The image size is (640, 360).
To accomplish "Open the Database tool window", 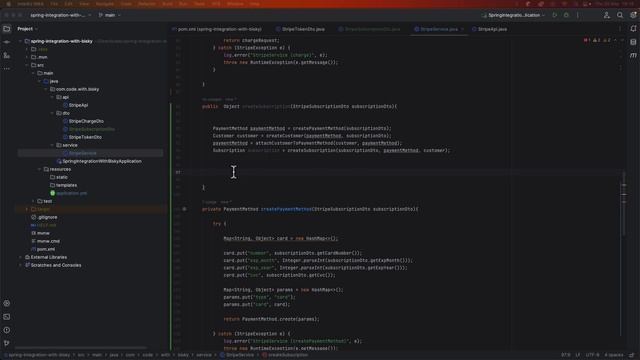I will 633,42.
